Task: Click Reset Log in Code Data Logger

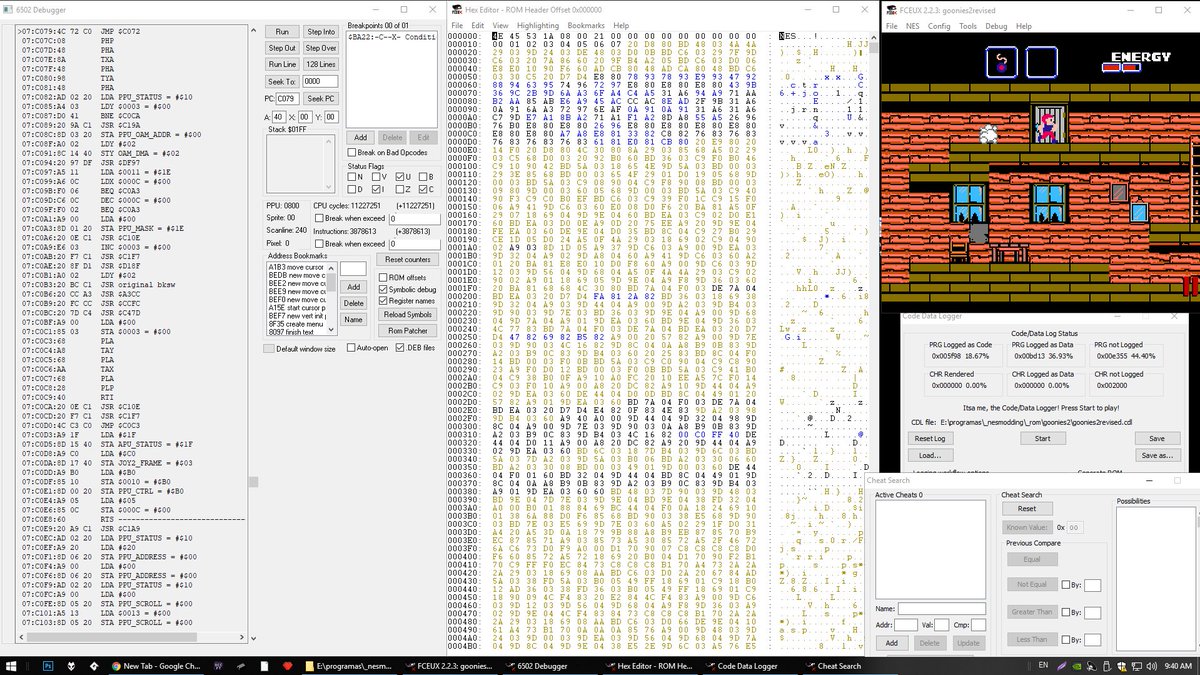Action: coord(930,439)
